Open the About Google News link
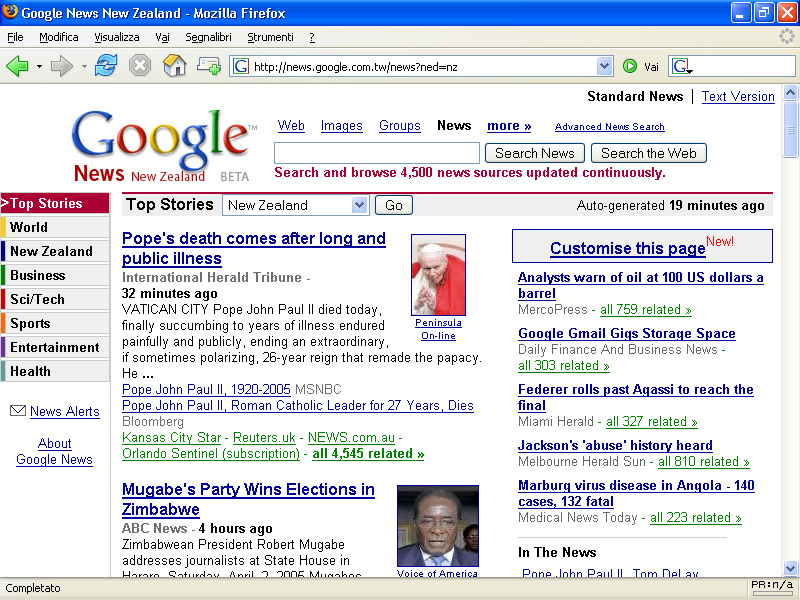Screen dimensions: 800x600 (55, 451)
